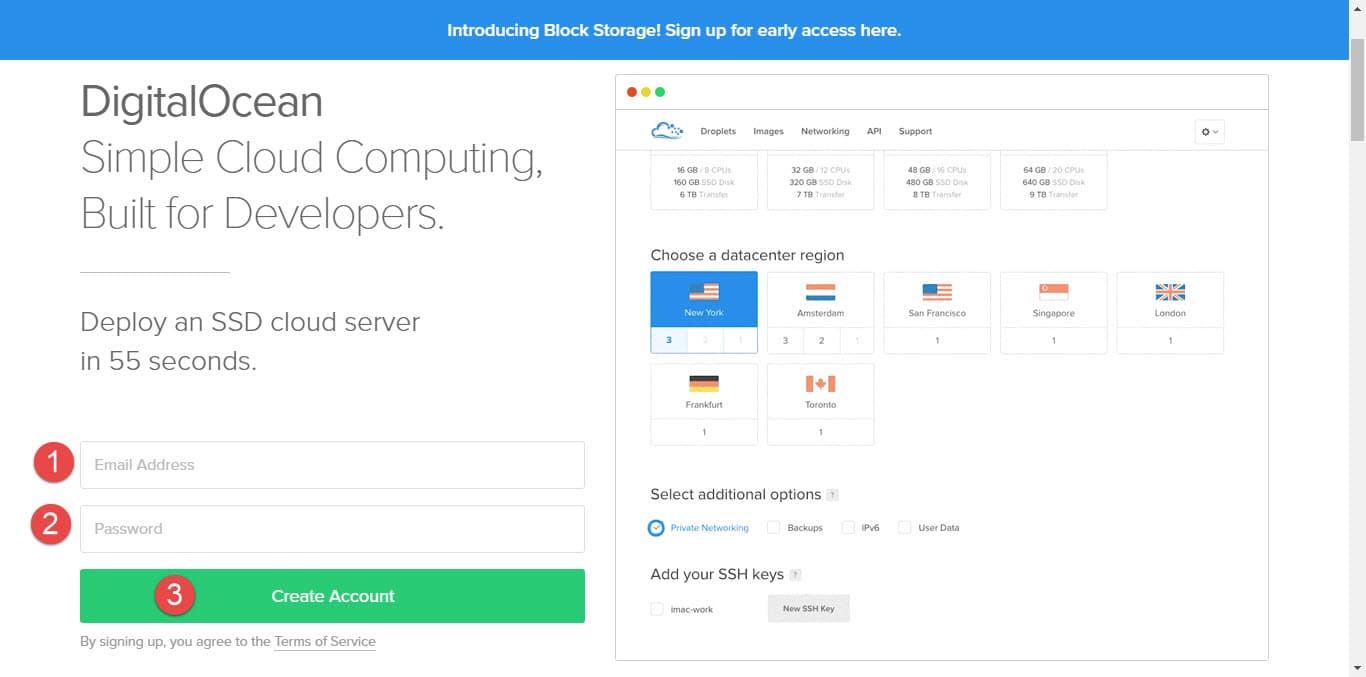
Task: Open the Terms of Service link
Action: 325,642
